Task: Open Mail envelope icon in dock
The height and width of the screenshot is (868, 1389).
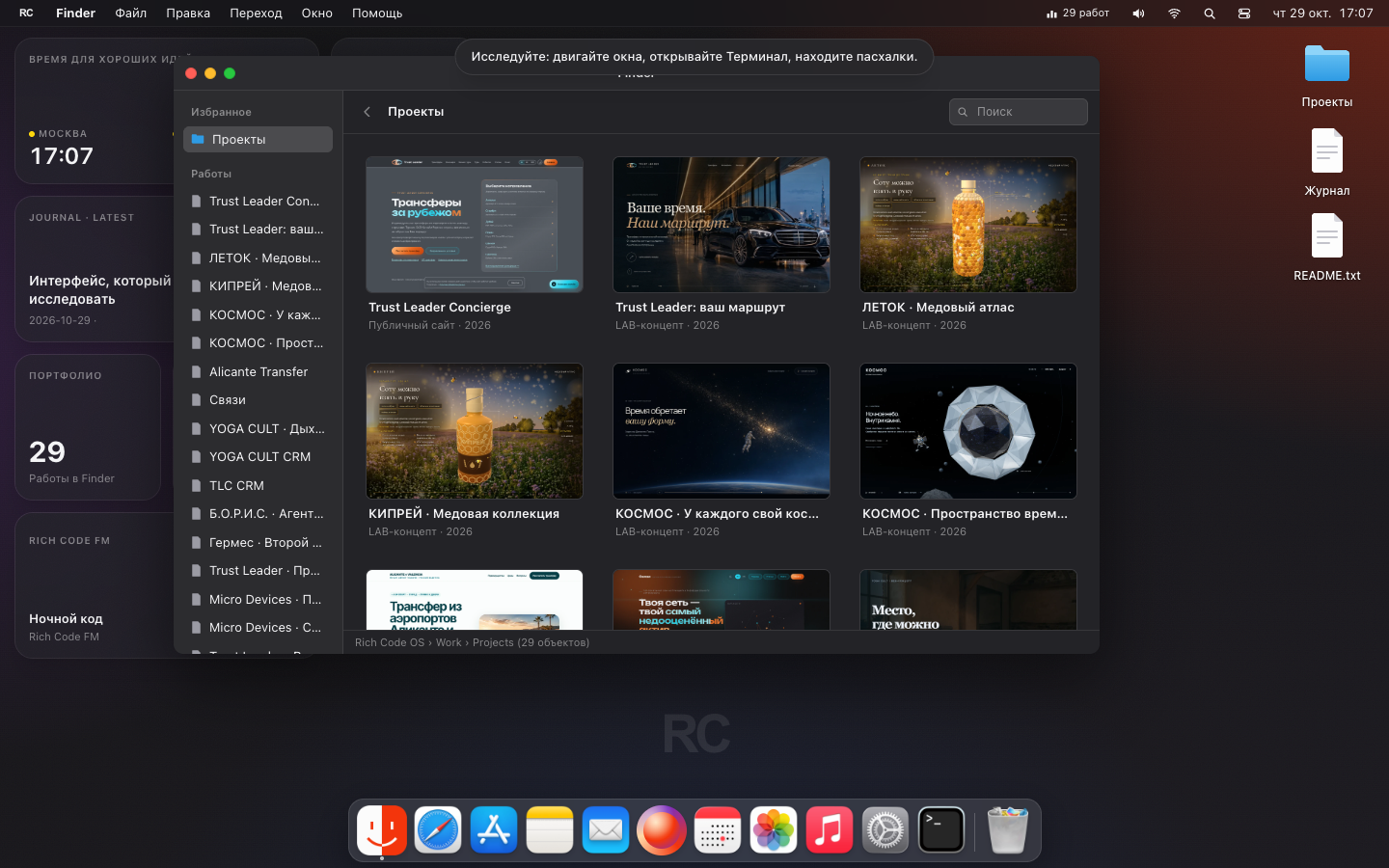Action: 606,829
